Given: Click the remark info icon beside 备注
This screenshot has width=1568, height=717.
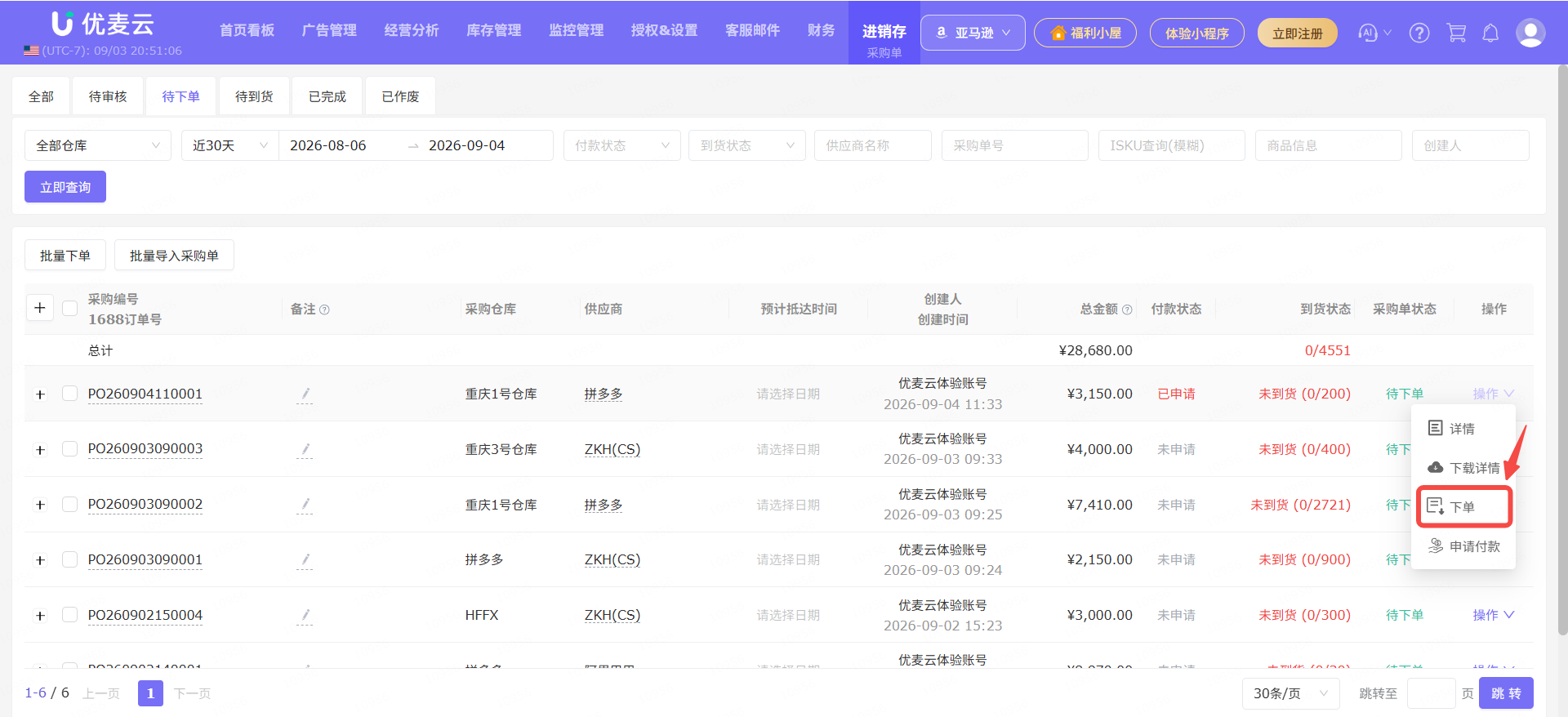Looking at the screenshot, I should click(324, 310).
